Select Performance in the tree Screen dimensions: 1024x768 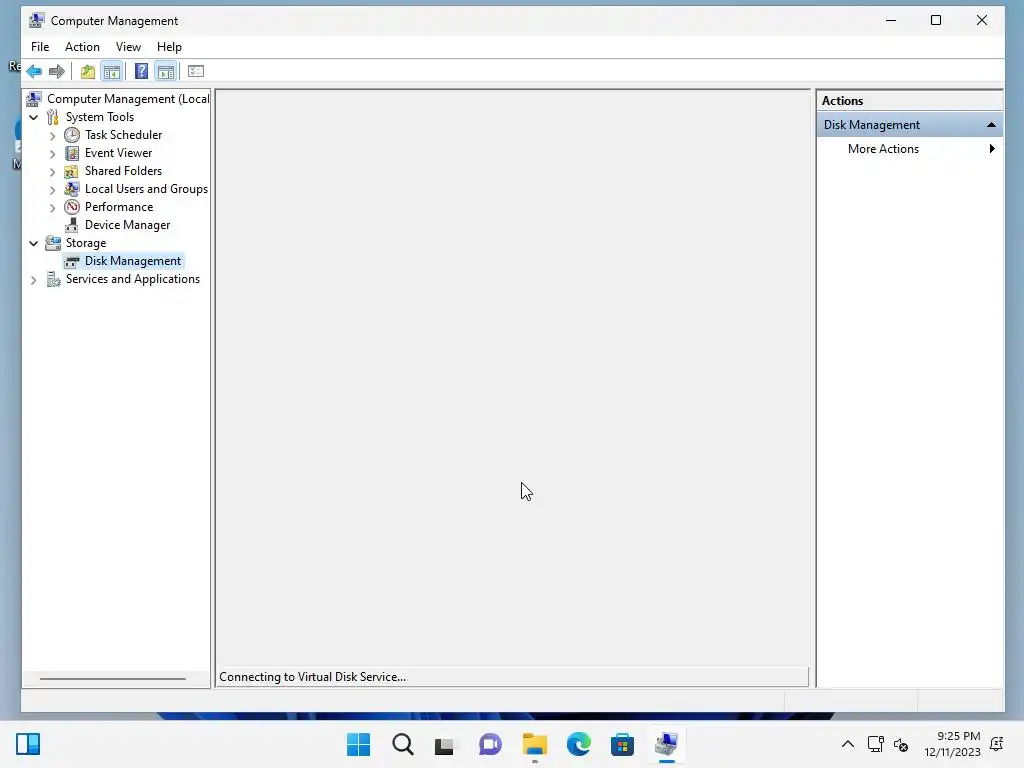[119, 207]
